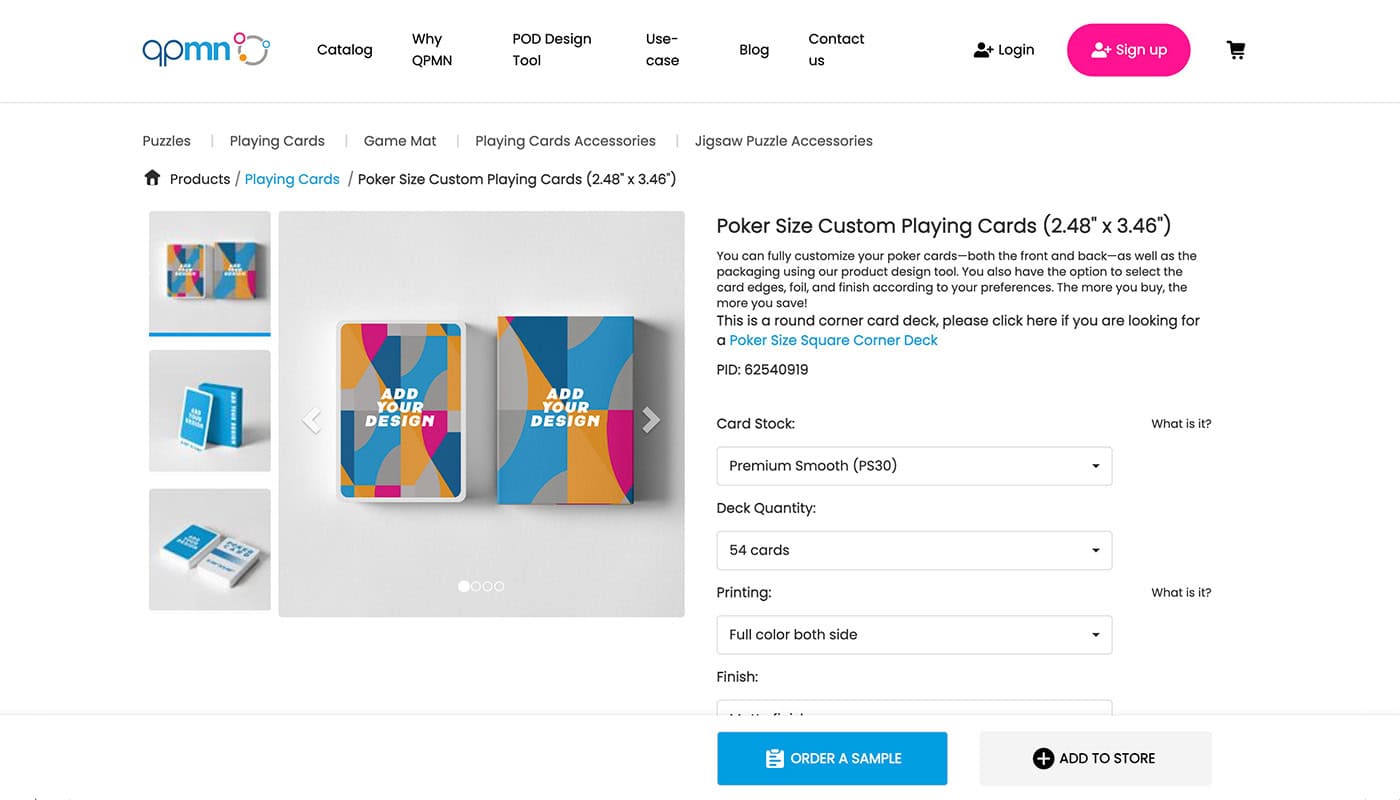This screenshot has height=800, width=1400.
Task: Open the Deck Quantity dropdown
Action: point(914,550)
